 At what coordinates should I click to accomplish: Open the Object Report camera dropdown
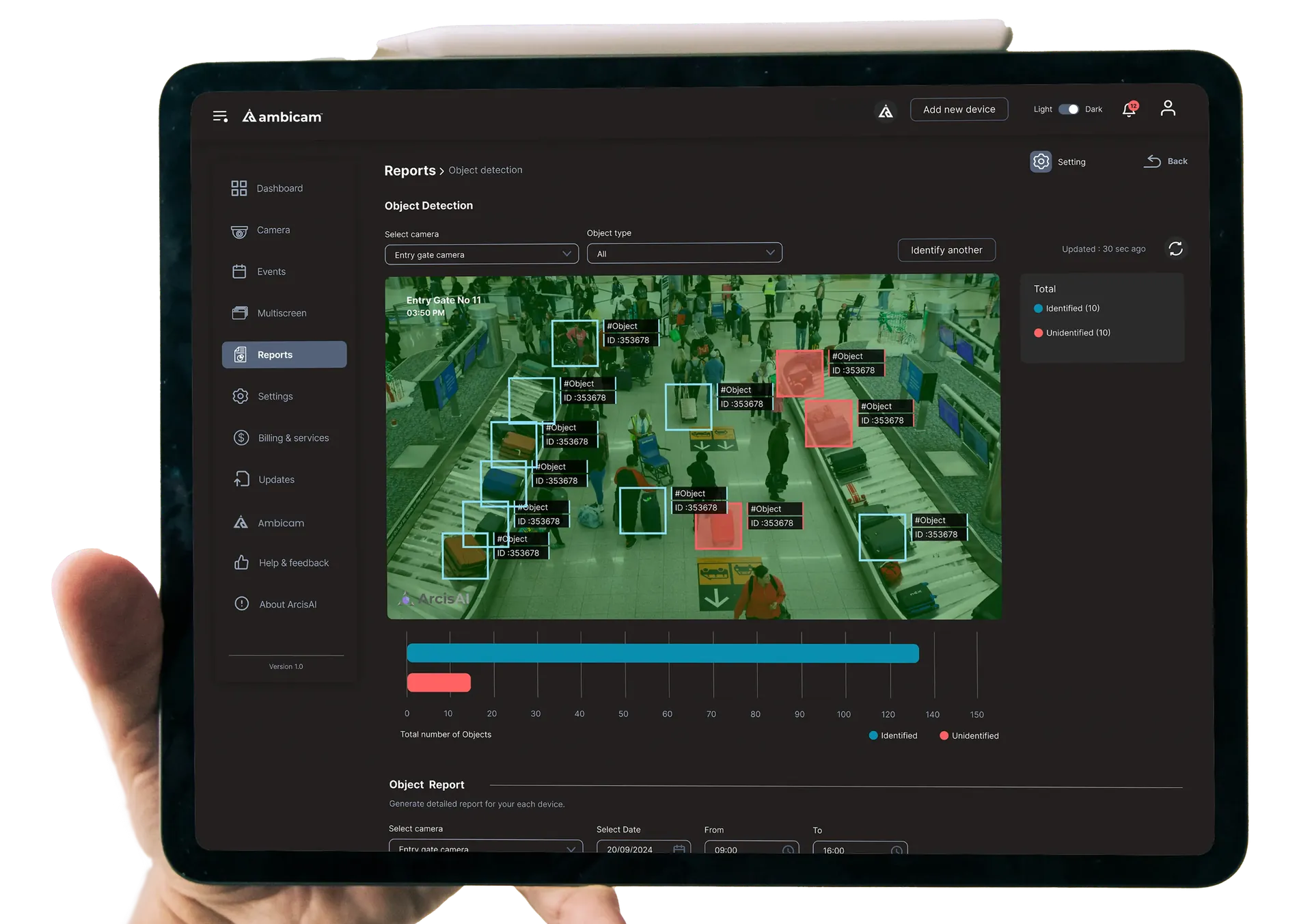pyautogui.click(x=486, y=847)
